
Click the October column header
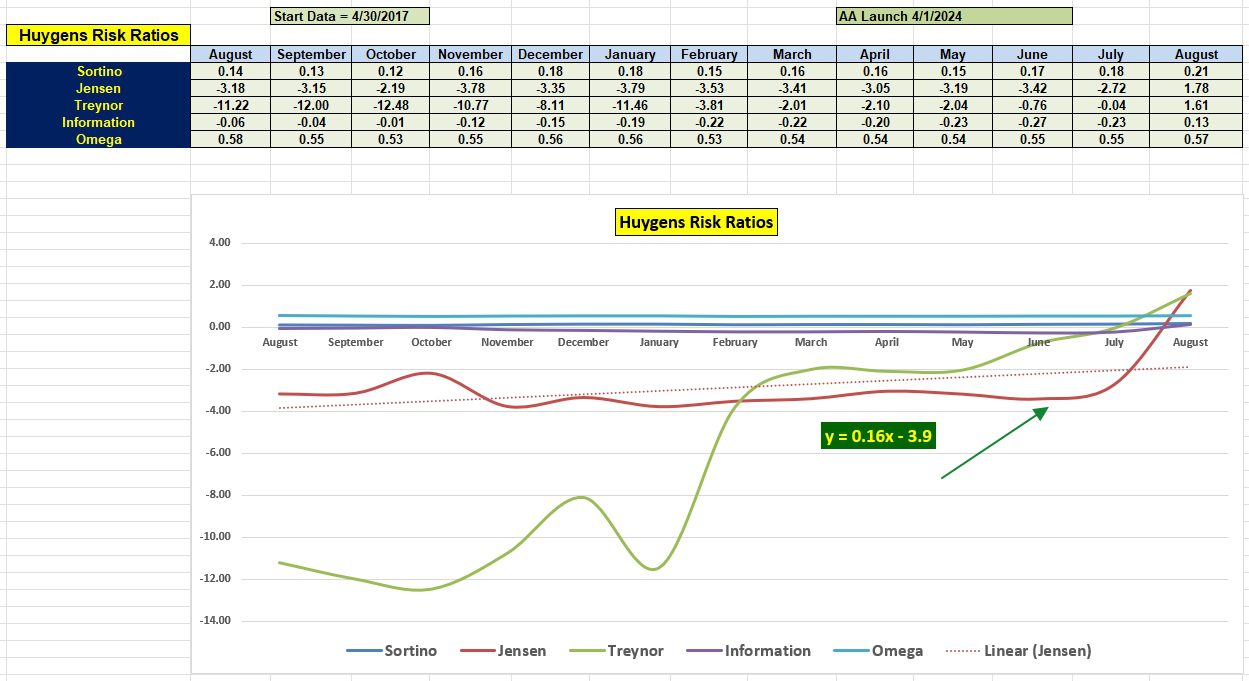click(391, 54)
